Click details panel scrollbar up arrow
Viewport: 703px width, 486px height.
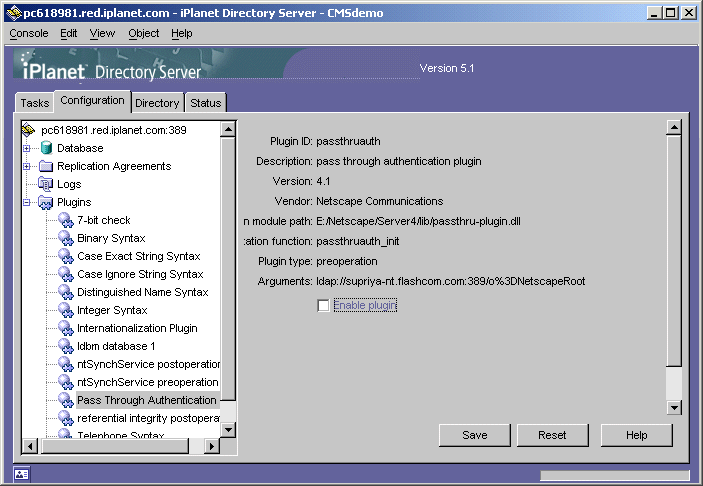point(674,127)
